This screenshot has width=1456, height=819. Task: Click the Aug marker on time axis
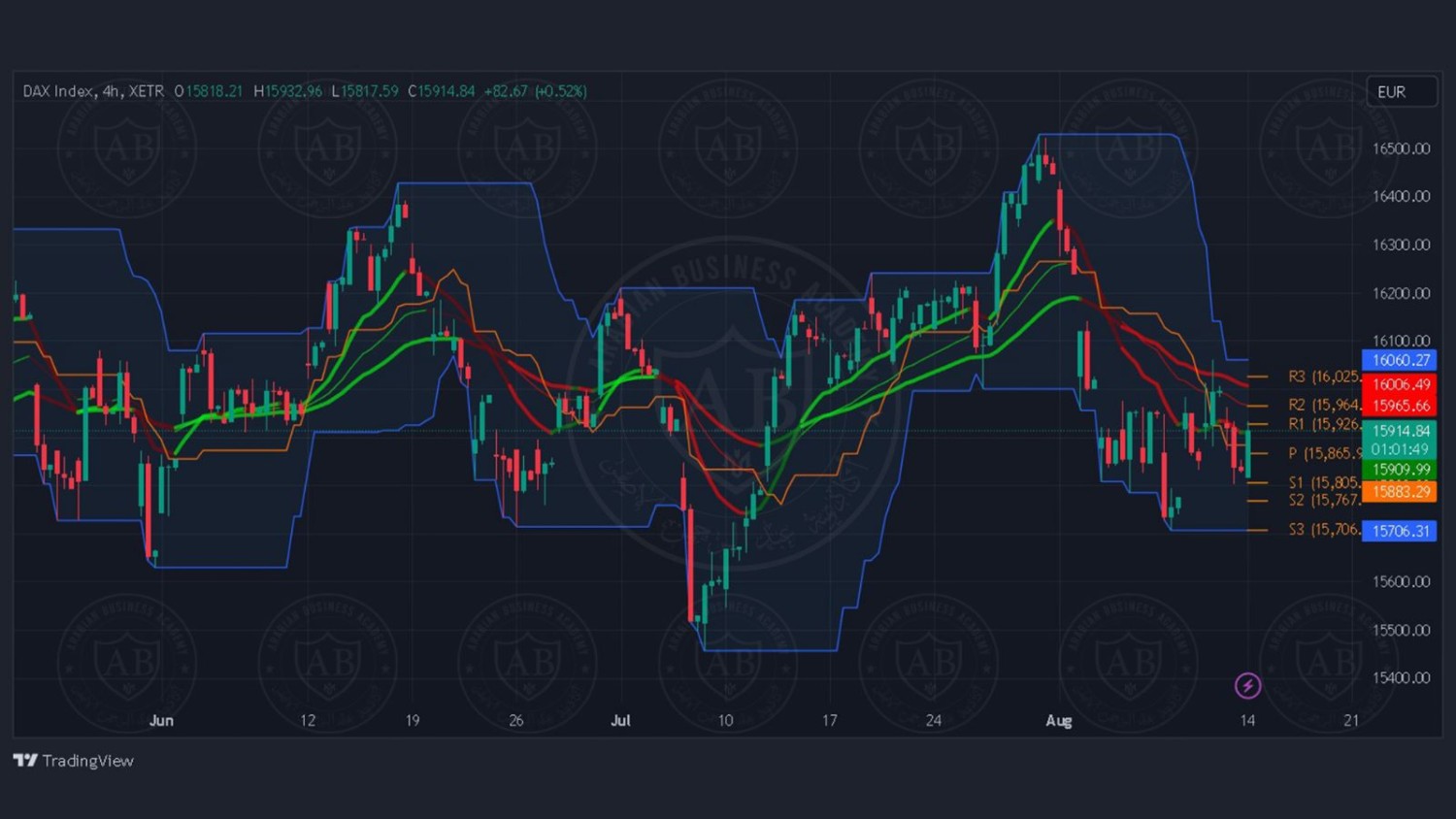pos(1058,720)
